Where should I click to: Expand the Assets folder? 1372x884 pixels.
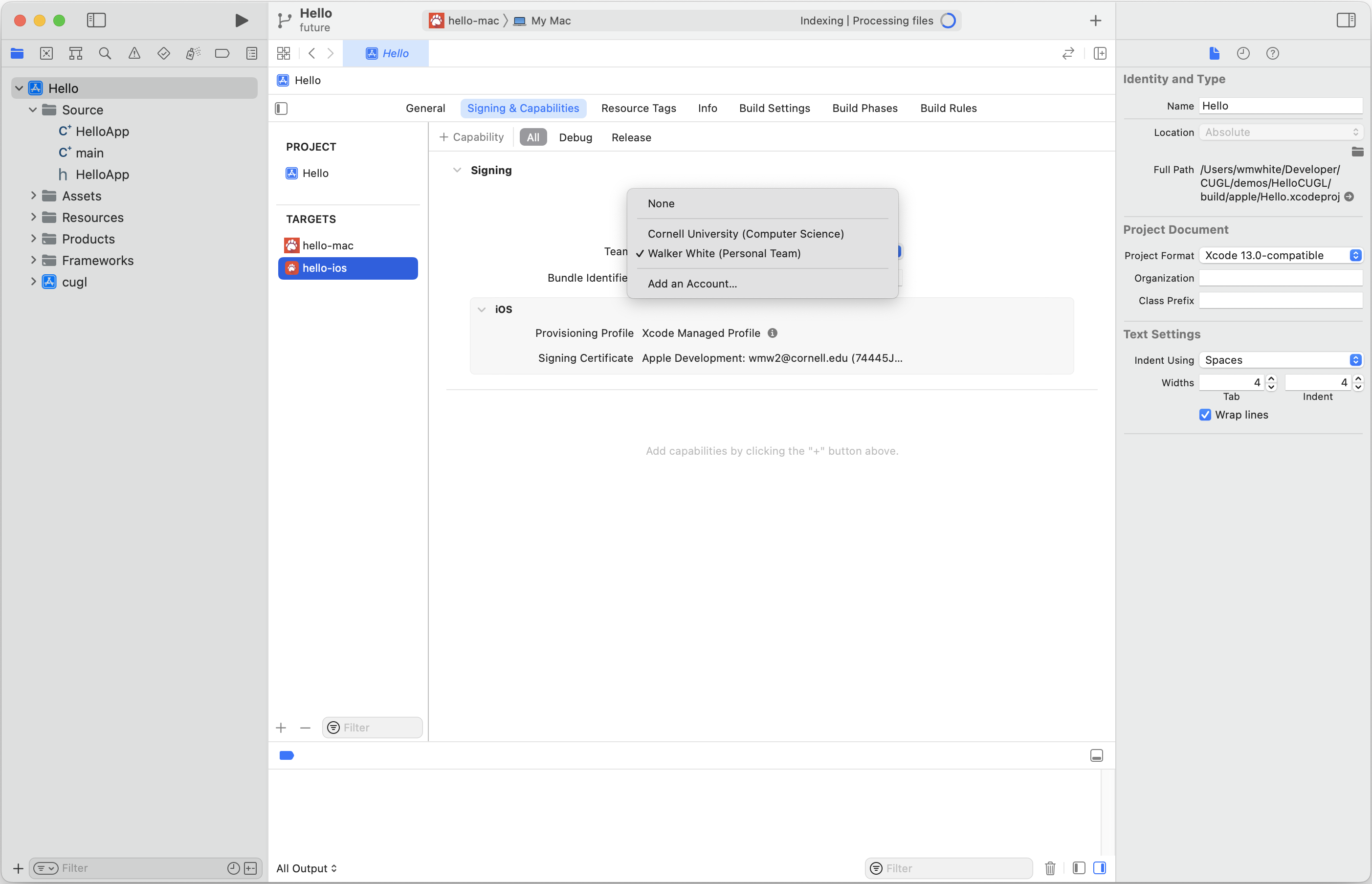coord(33,196)
